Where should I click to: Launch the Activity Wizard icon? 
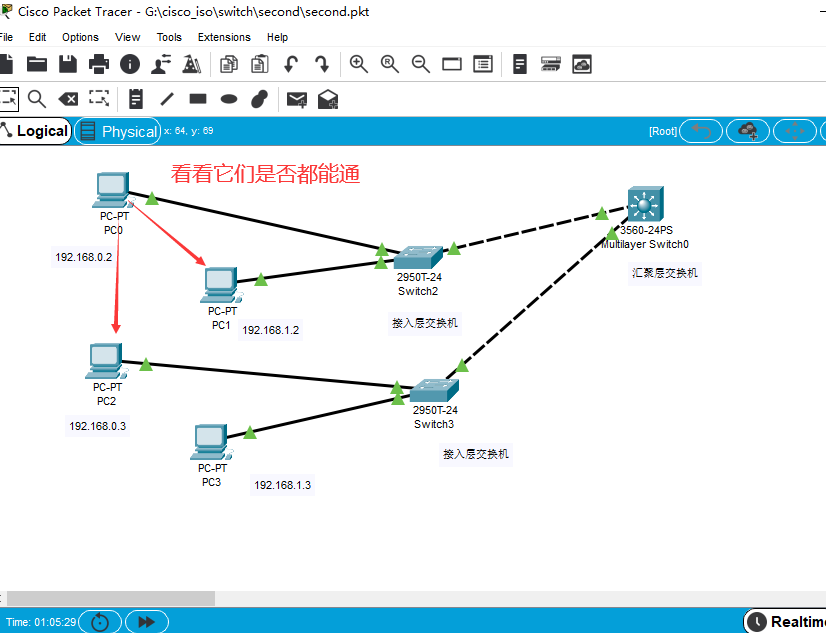click(161, 64)
